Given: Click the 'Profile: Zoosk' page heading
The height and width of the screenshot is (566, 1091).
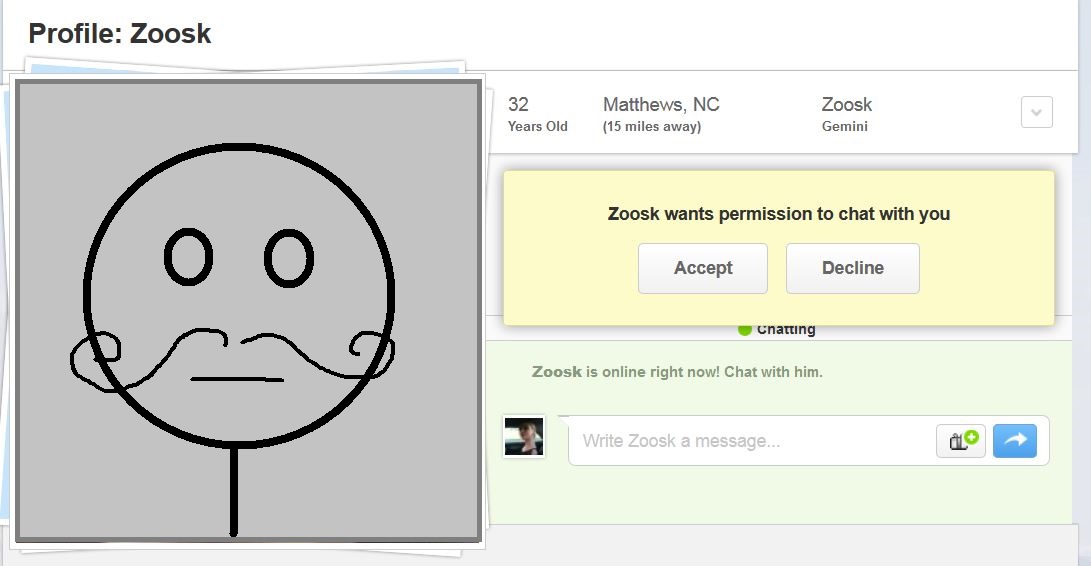Looking at the screenshot, I should tap(120, 34).
